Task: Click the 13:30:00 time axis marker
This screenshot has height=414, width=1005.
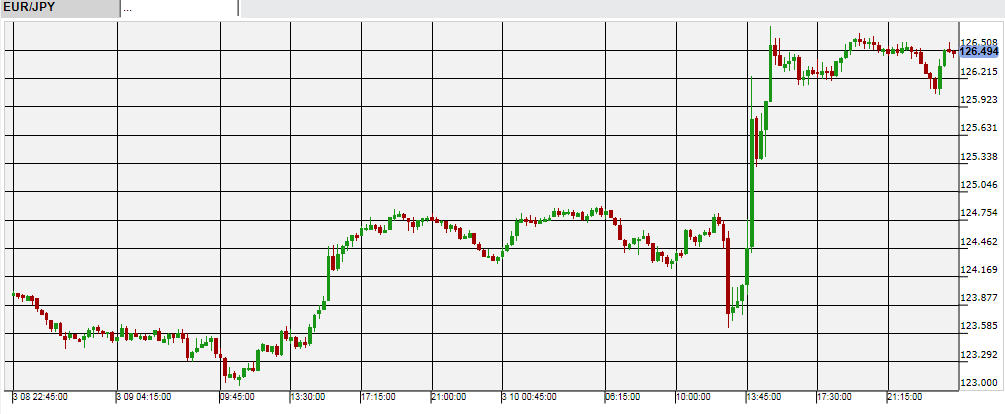Action: click(308, 397)
